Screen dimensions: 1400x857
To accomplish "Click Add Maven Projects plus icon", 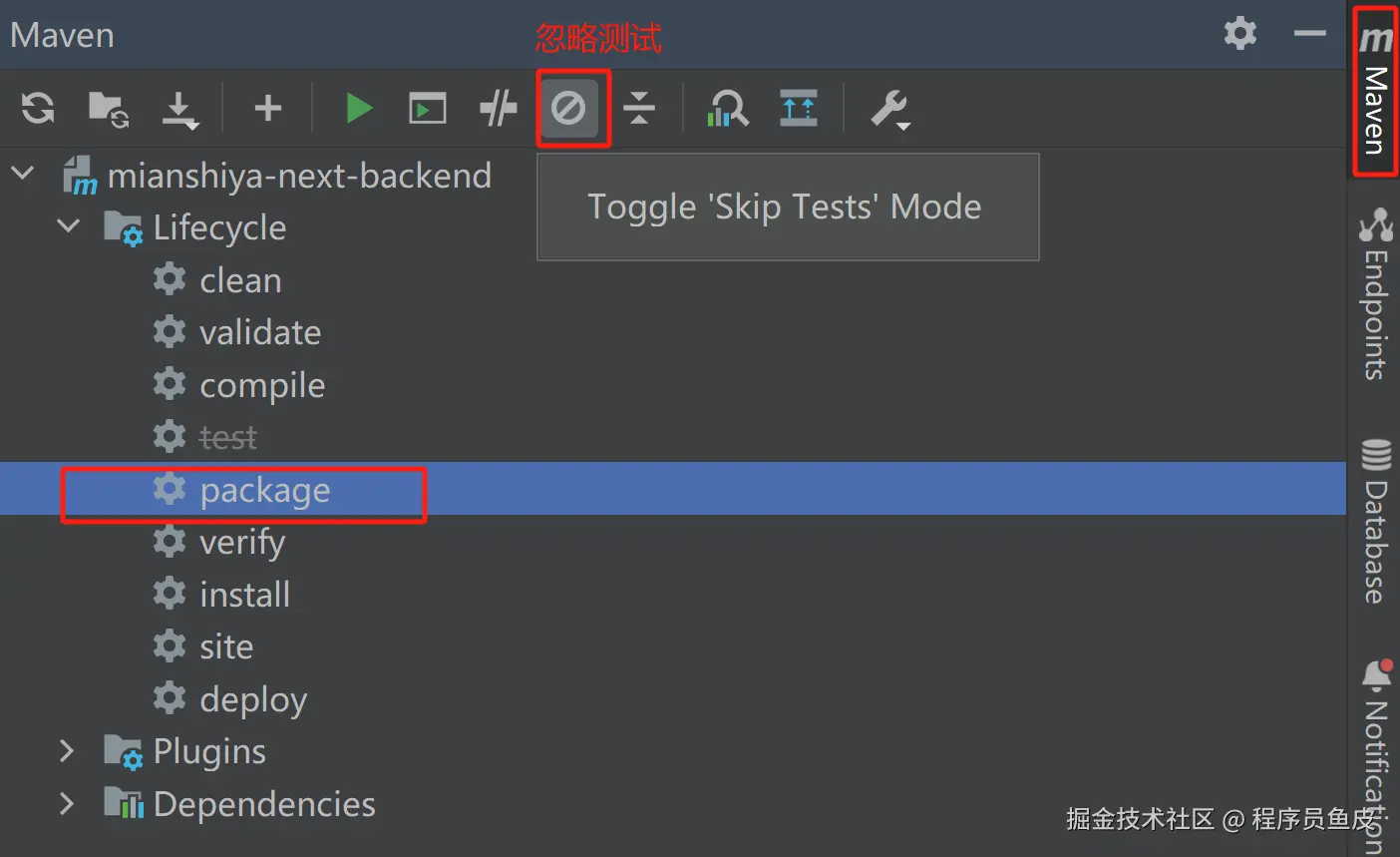I will [267, 108].
